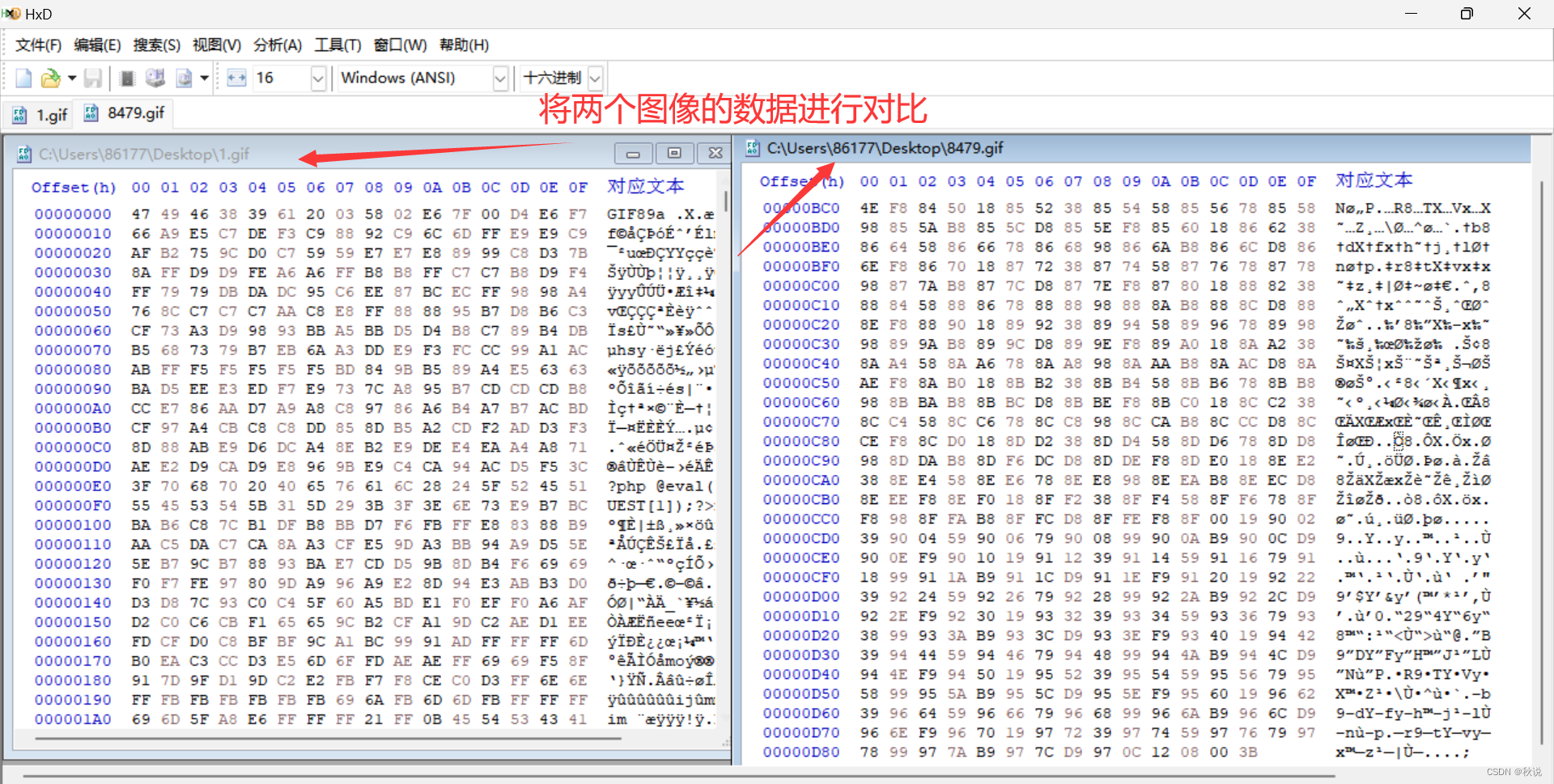Click the file icon on the 1.gif tab
This screenshot has width=1554, height=784.
click(x=18, y=114)
